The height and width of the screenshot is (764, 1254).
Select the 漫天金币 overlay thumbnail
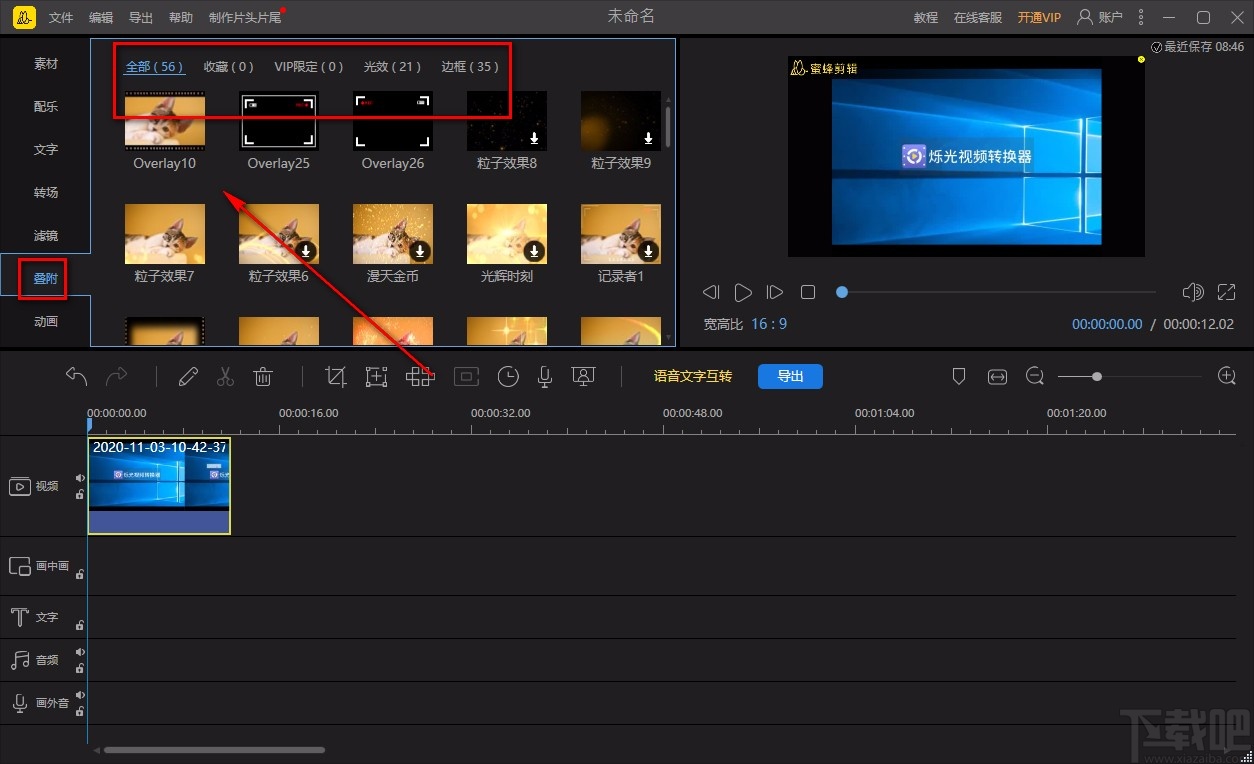coord(393,234)
